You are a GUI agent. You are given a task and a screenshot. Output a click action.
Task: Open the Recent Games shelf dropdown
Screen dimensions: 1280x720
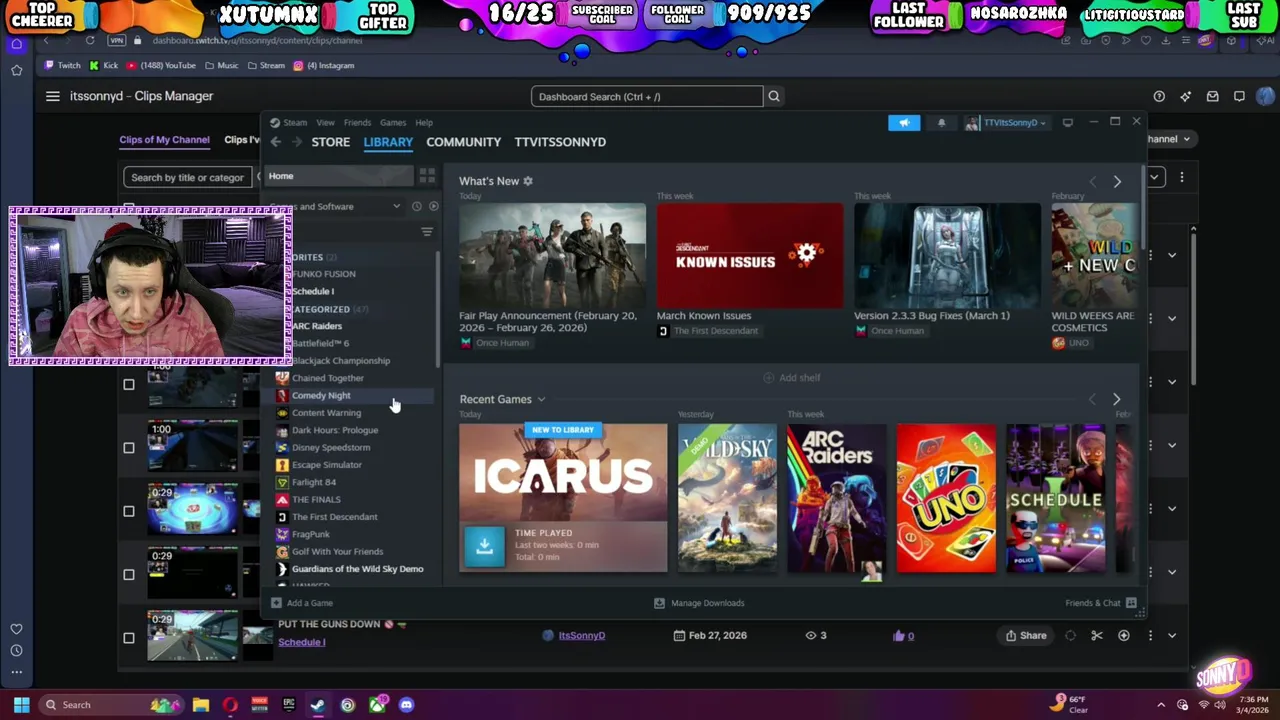(x=541, y=399)
